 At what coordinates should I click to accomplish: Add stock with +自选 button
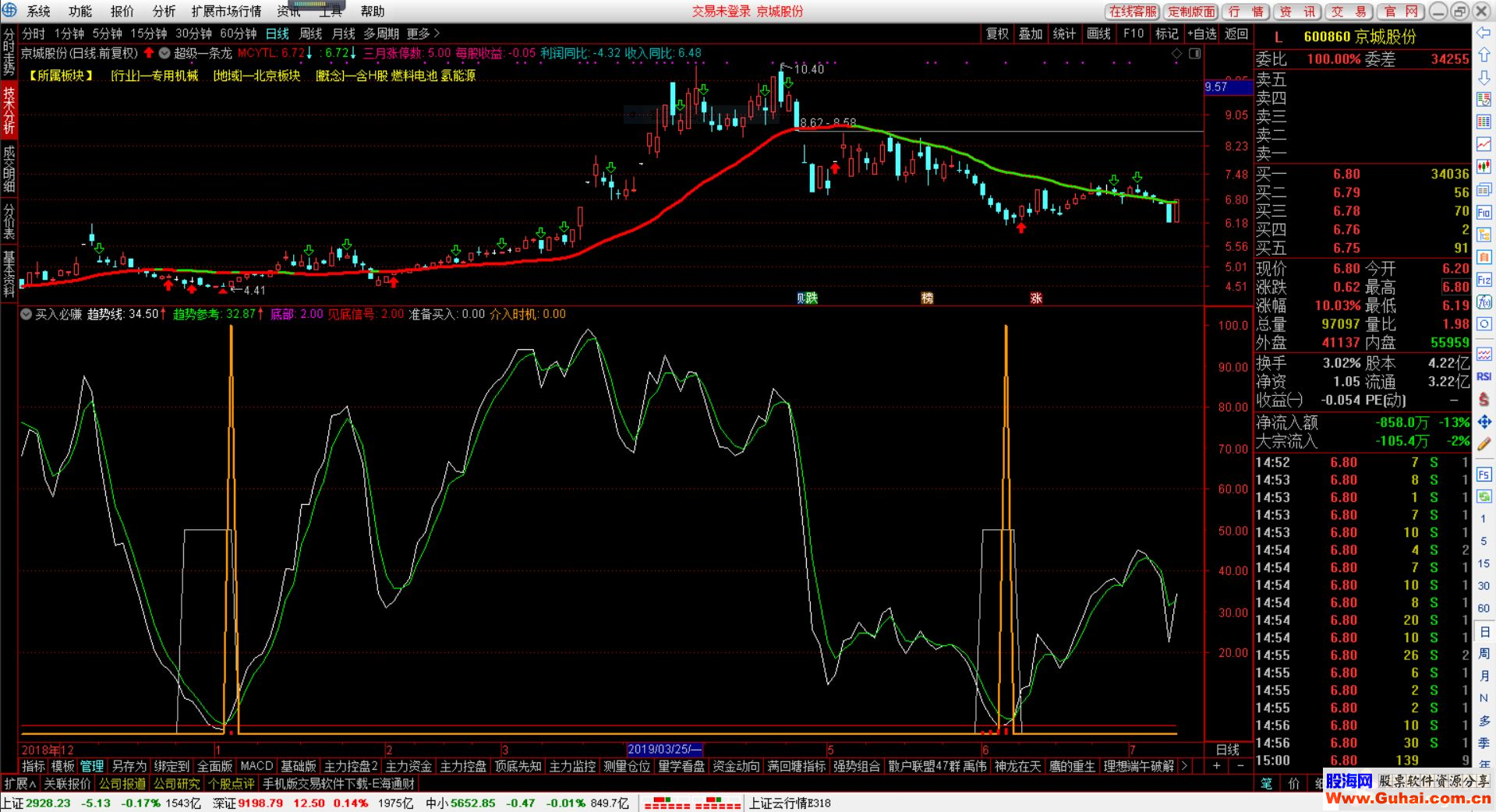point(1201,34)
